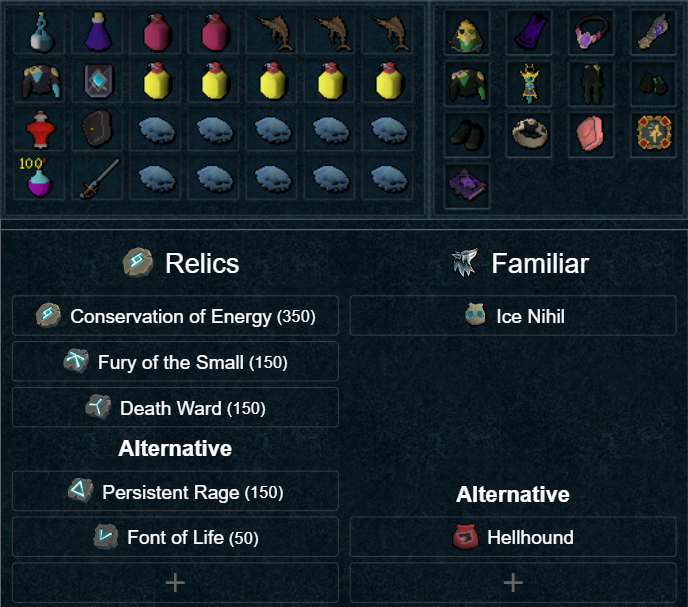Open the Ice Nihil familiar entry

coord(513,316)
